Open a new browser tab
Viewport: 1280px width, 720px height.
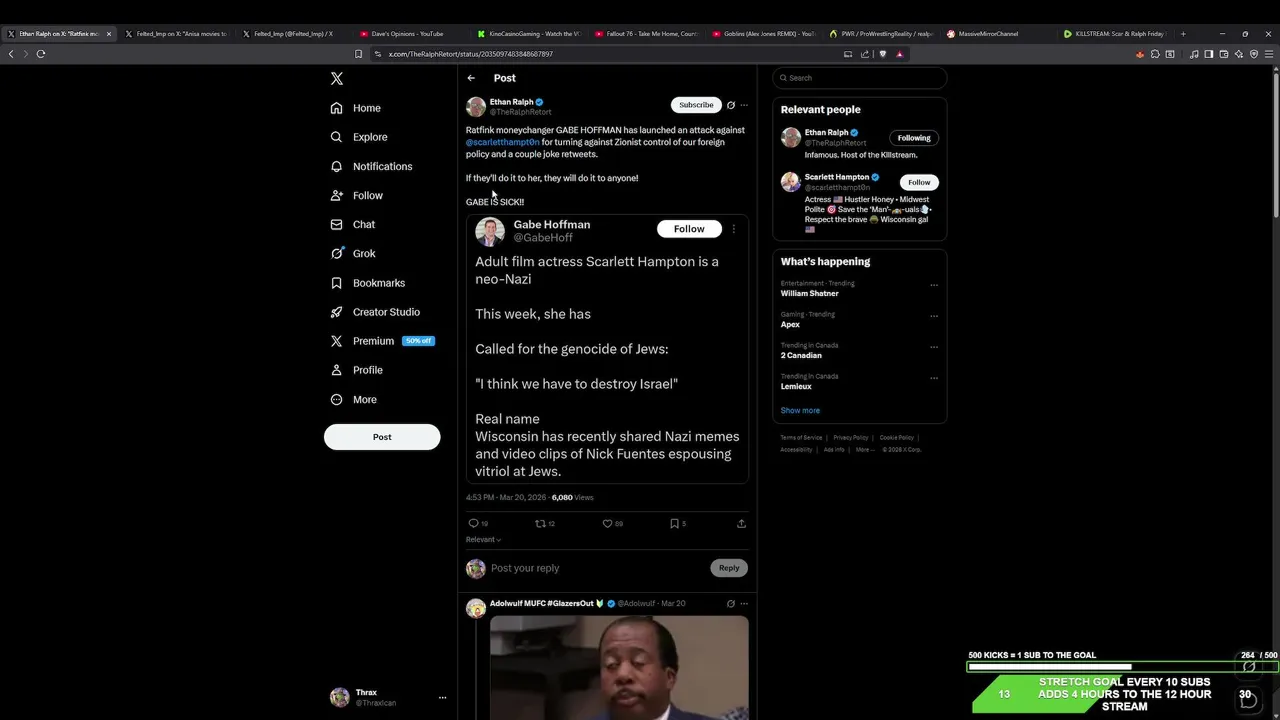[1183, 34]
